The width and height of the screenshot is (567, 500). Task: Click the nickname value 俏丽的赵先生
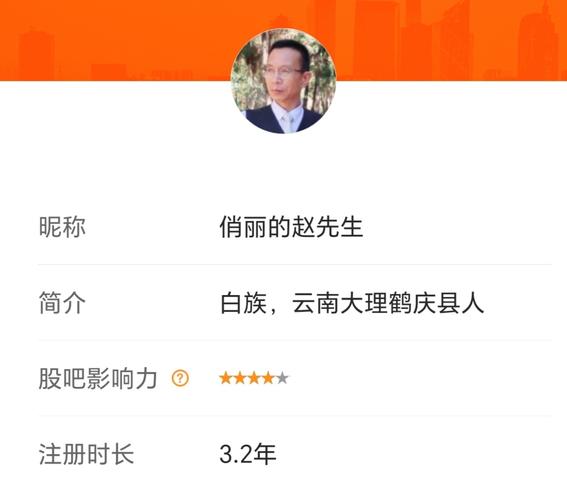(x=291, y=227)
